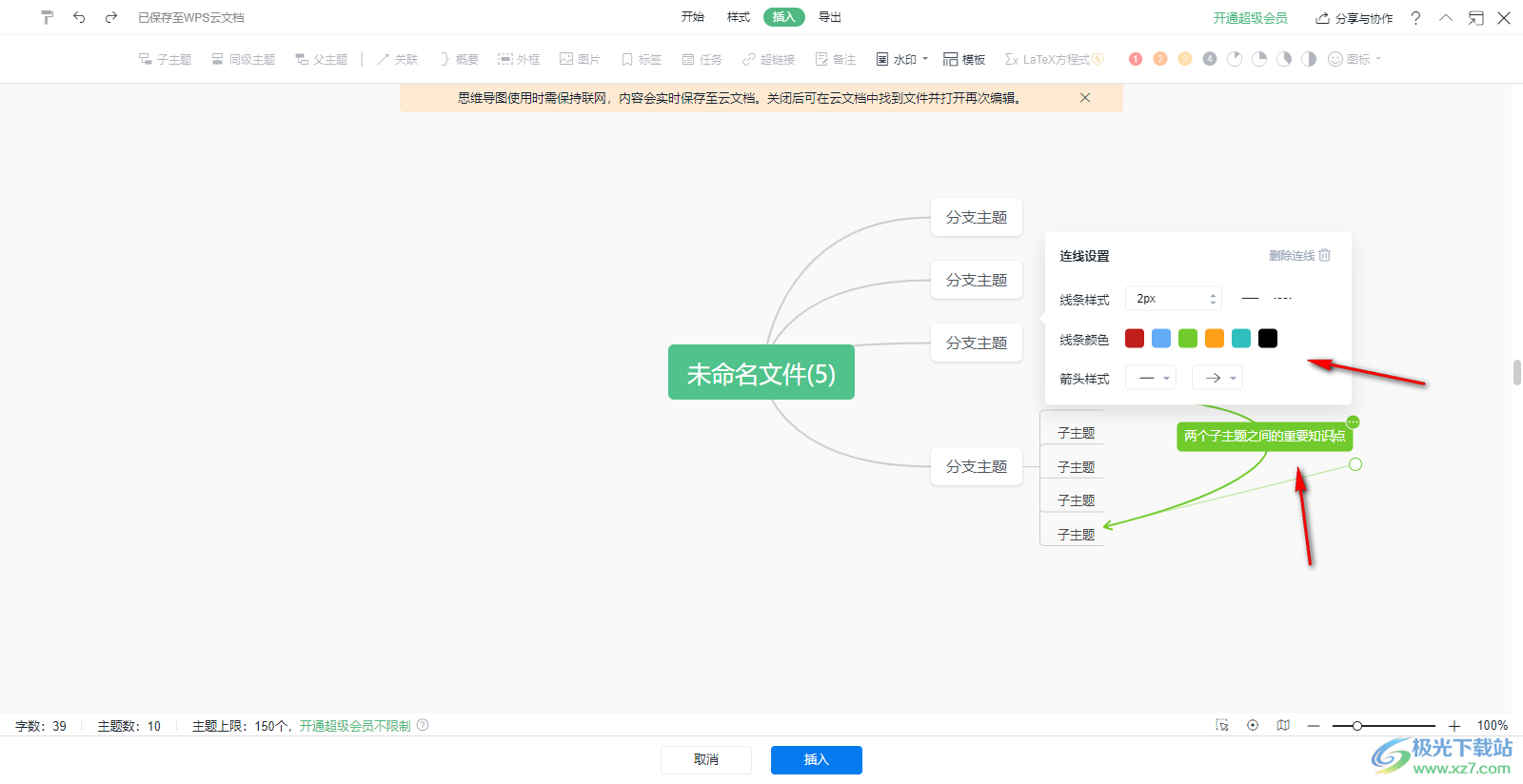Center view on root topic
Image resolution: width=1523 pixels, height=784 pixels.
pos(1253,725)
